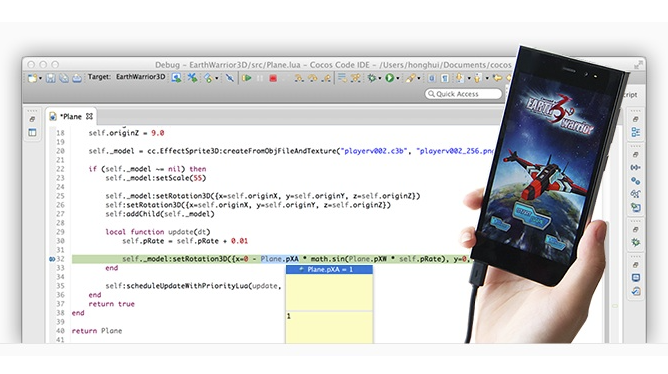Expand the next annotation dropdown arrow
This screenshot has height=374, width=668.
tap(469, 78)
